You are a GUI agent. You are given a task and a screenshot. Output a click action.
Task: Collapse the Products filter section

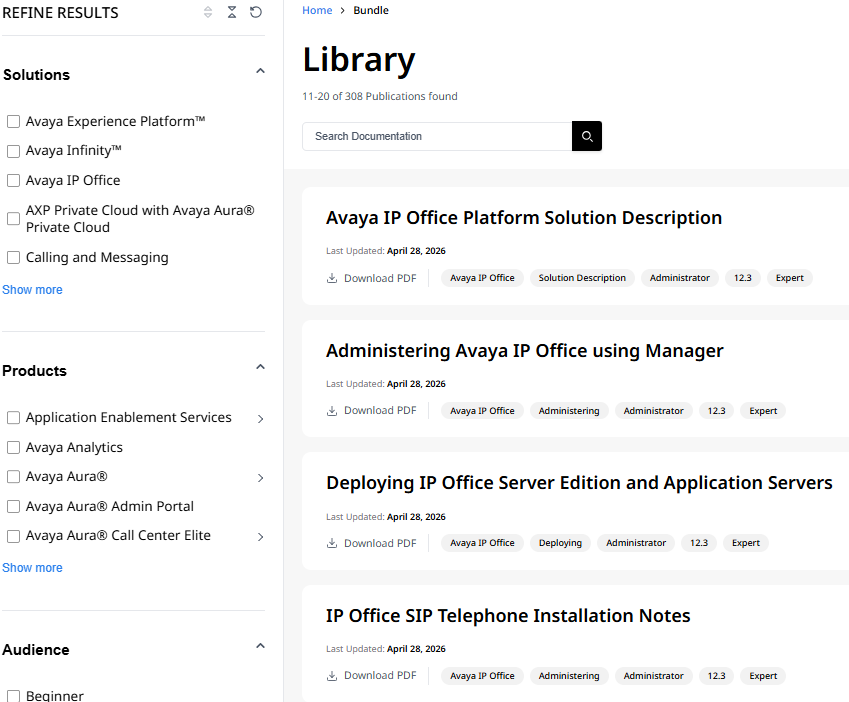260,367
